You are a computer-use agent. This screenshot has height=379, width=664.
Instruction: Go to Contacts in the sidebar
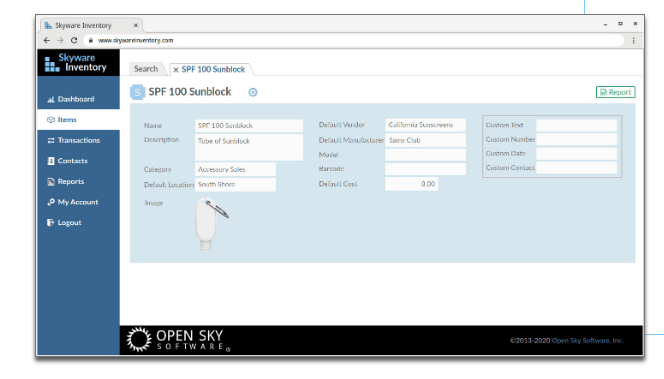[x=78, y=161]
